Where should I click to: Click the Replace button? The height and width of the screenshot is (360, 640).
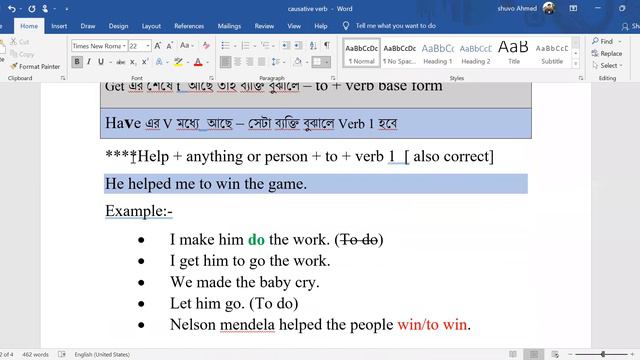[x=607, y=53]
